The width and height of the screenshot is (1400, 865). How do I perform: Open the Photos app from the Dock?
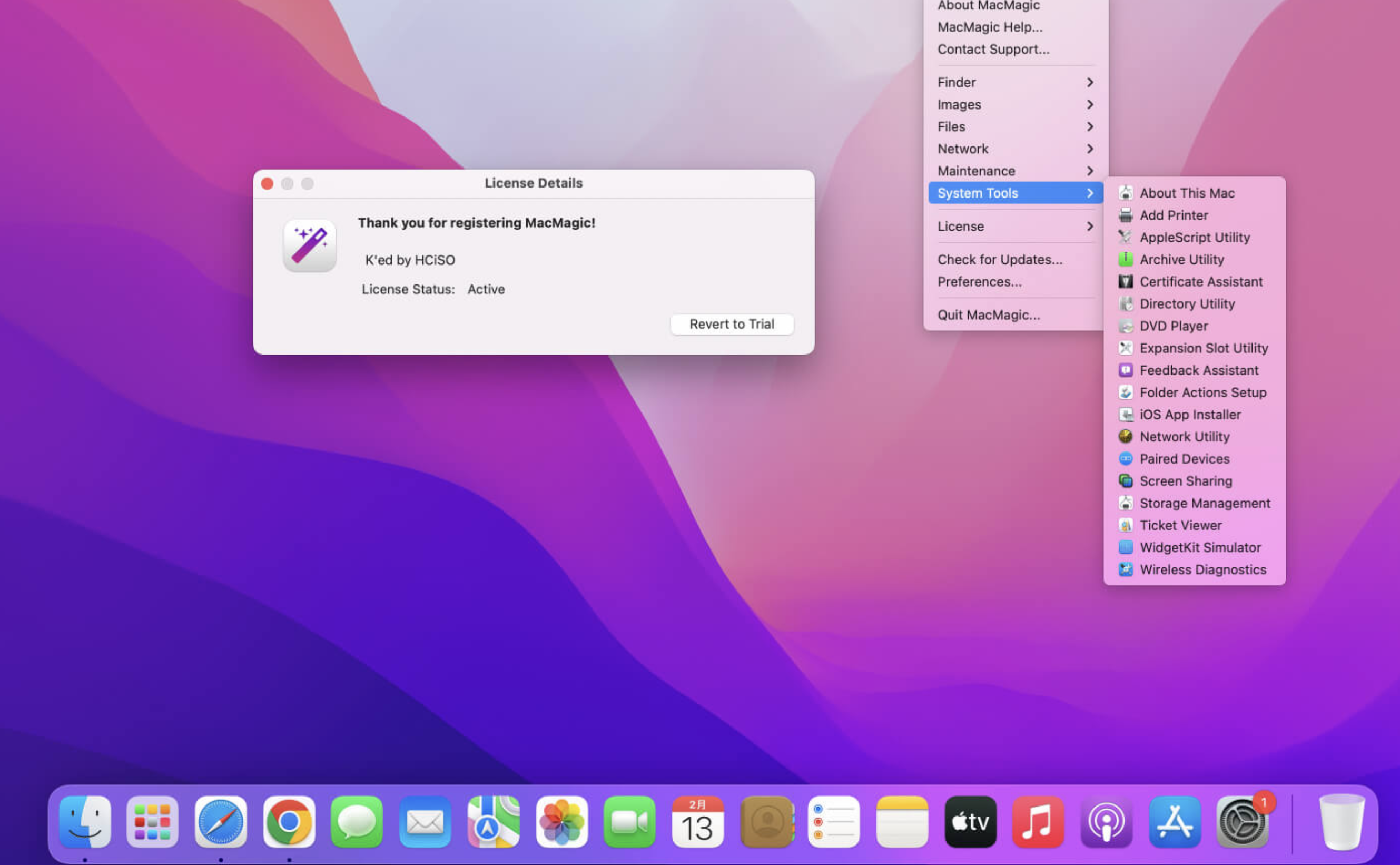click(560, 822)
